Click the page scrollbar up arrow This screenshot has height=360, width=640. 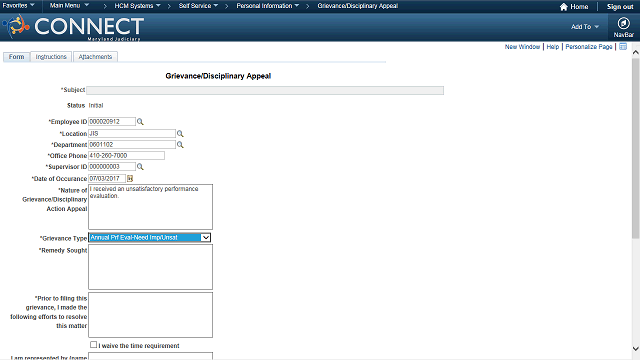636,52
